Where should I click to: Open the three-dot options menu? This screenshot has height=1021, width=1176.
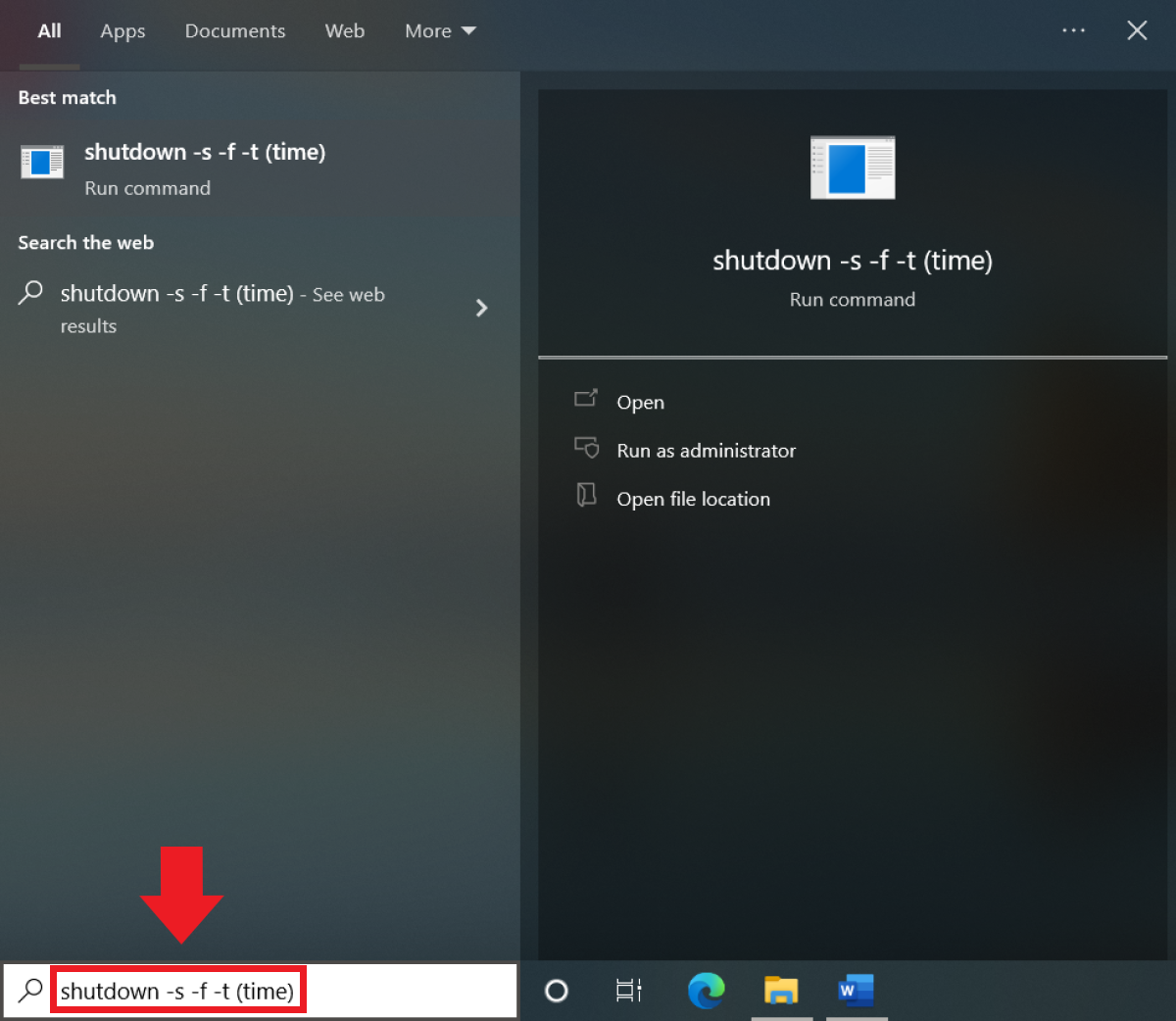(x=1073, y=30)
